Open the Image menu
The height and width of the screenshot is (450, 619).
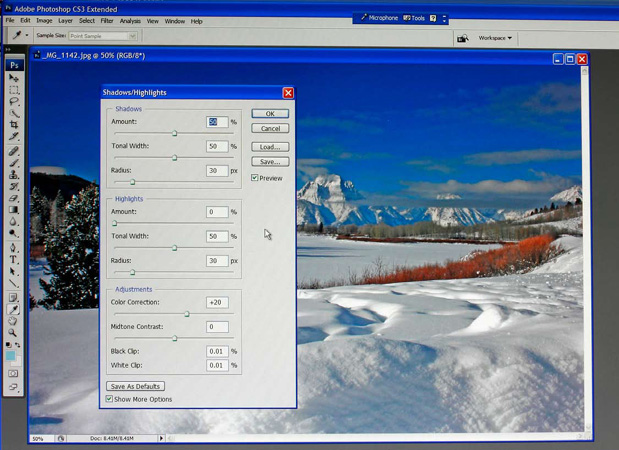click(44, 21)
